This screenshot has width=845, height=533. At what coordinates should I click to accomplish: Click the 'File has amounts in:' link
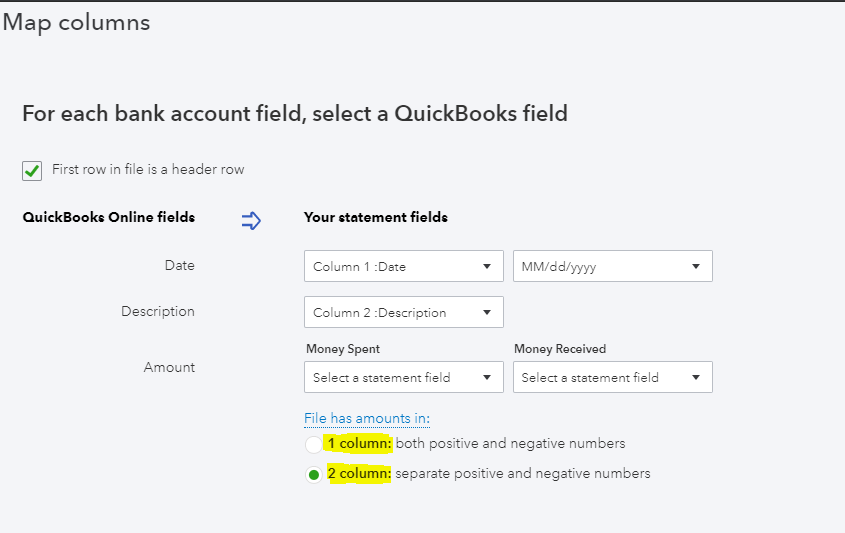(x=367, y=419)
